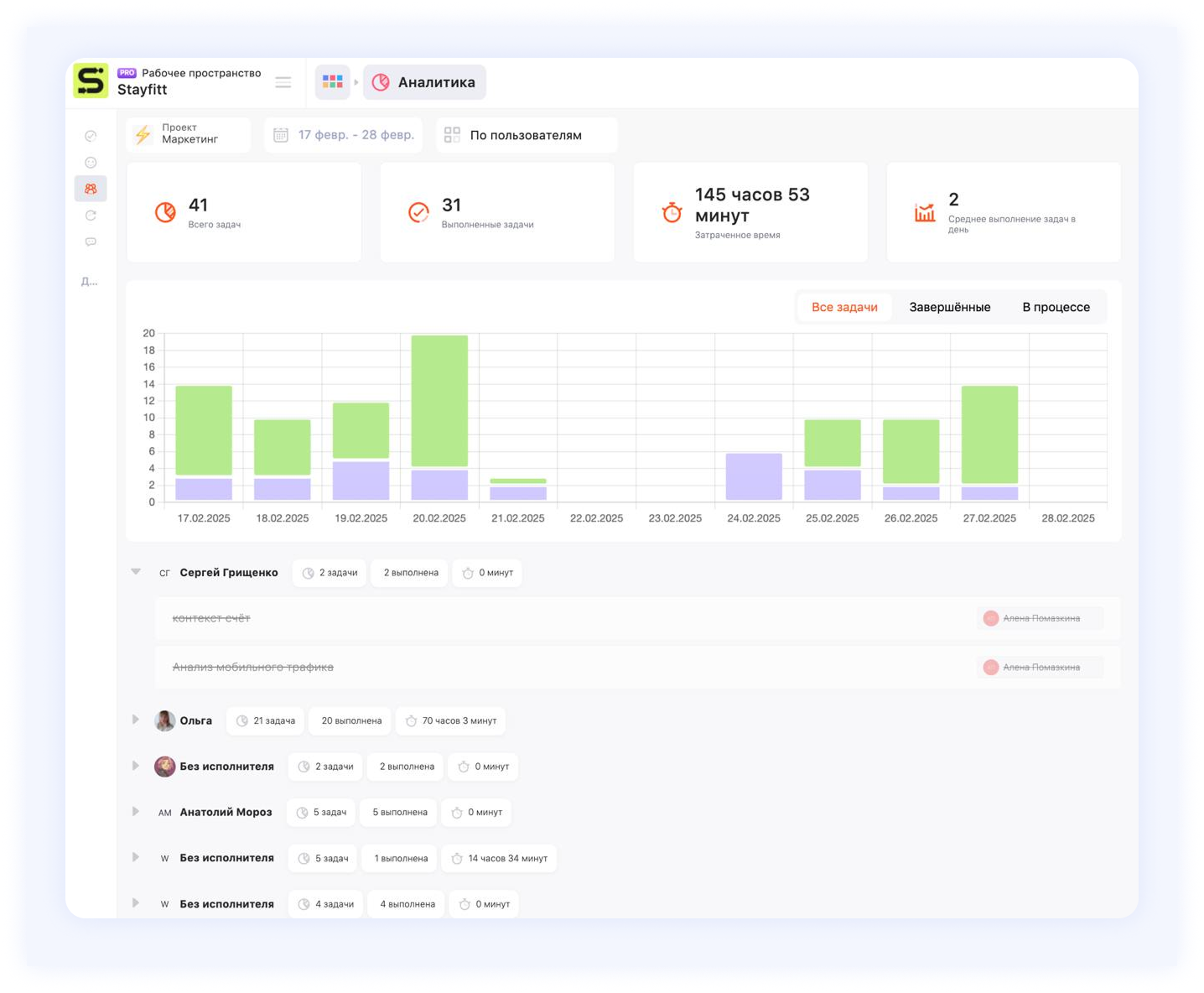Image resolution: width=1204 pixels, height=993 pixels.
Task: Filter chart by В процессе
Action: click(1056, 307)
